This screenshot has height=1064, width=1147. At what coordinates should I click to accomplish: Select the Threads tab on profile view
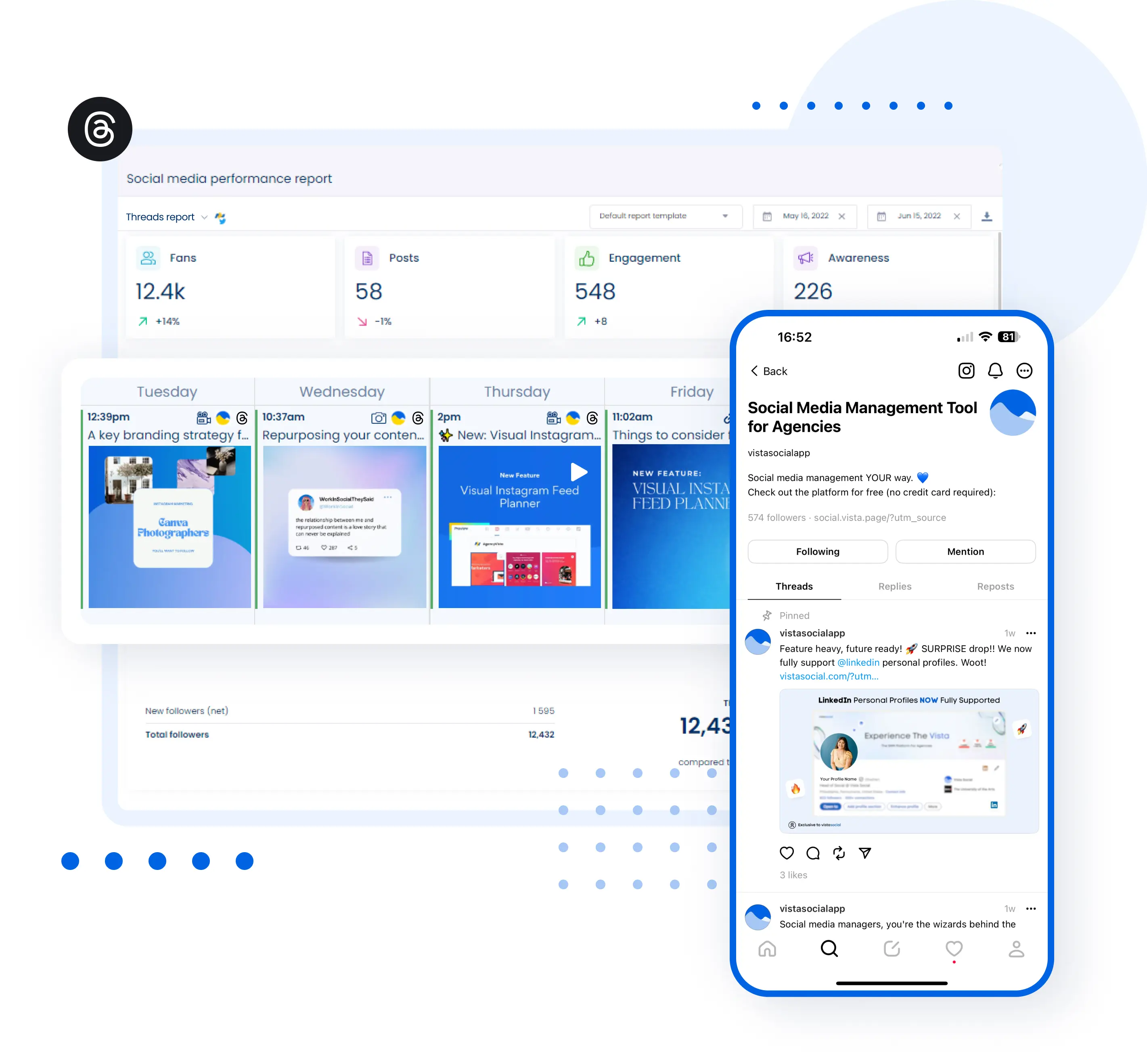click(x=795, y=586)
